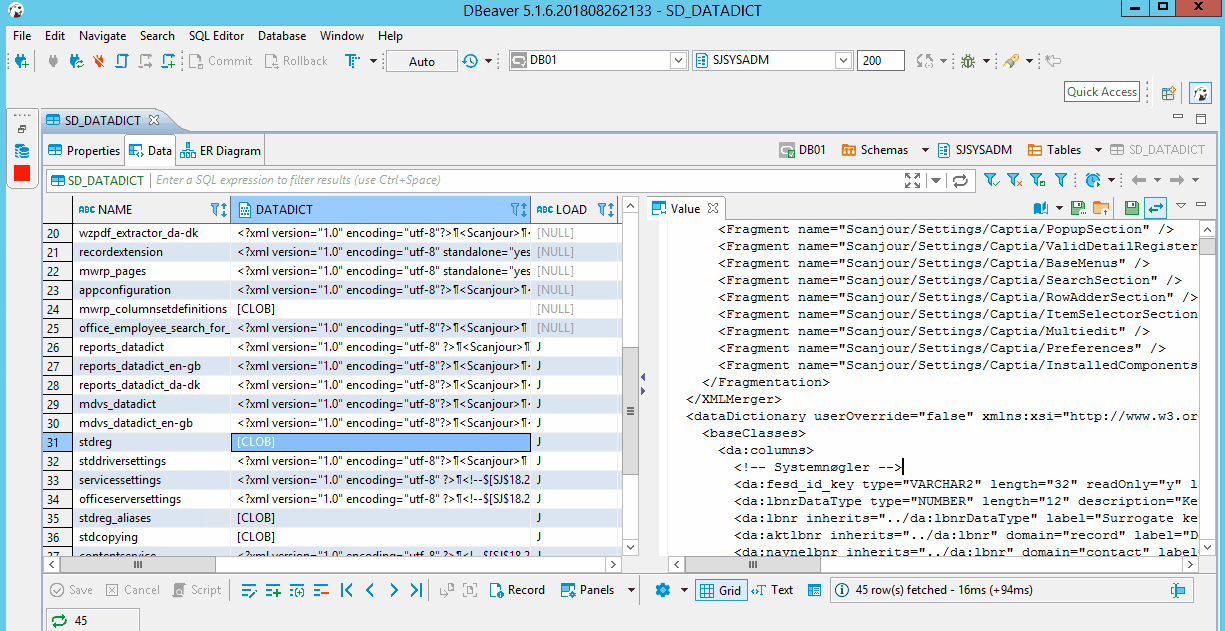Open the Panels dropdown arrow
1225x631 pixels.
[x=631, y=590]
